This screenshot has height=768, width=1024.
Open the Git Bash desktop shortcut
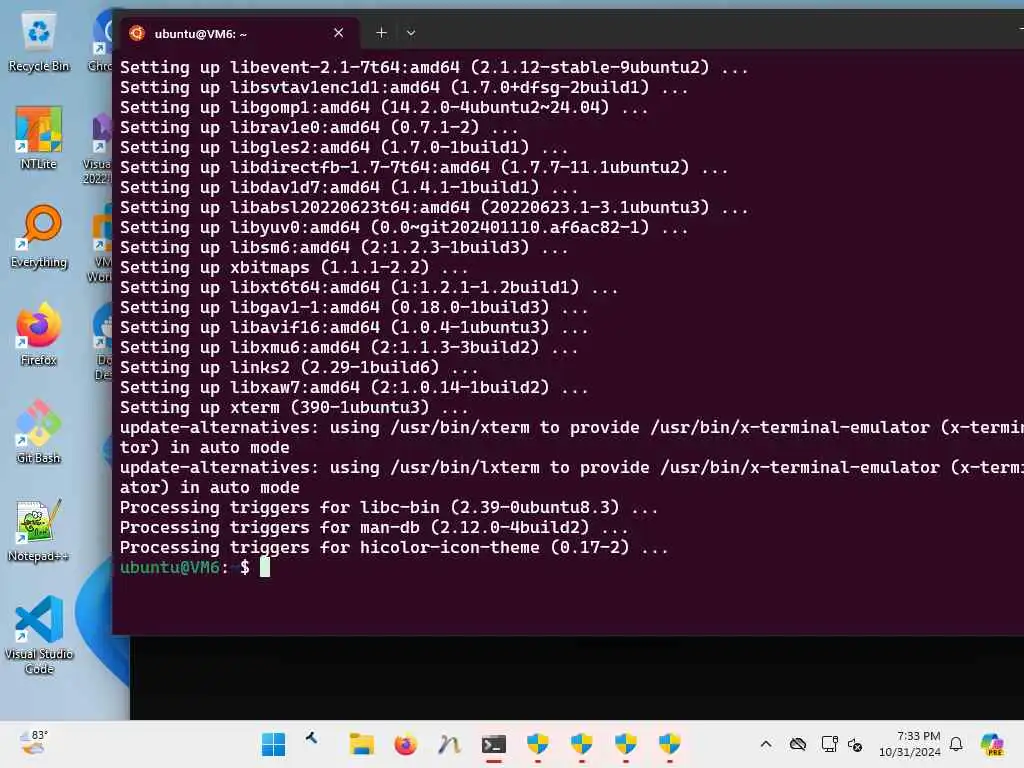click(x=39, y=432)
